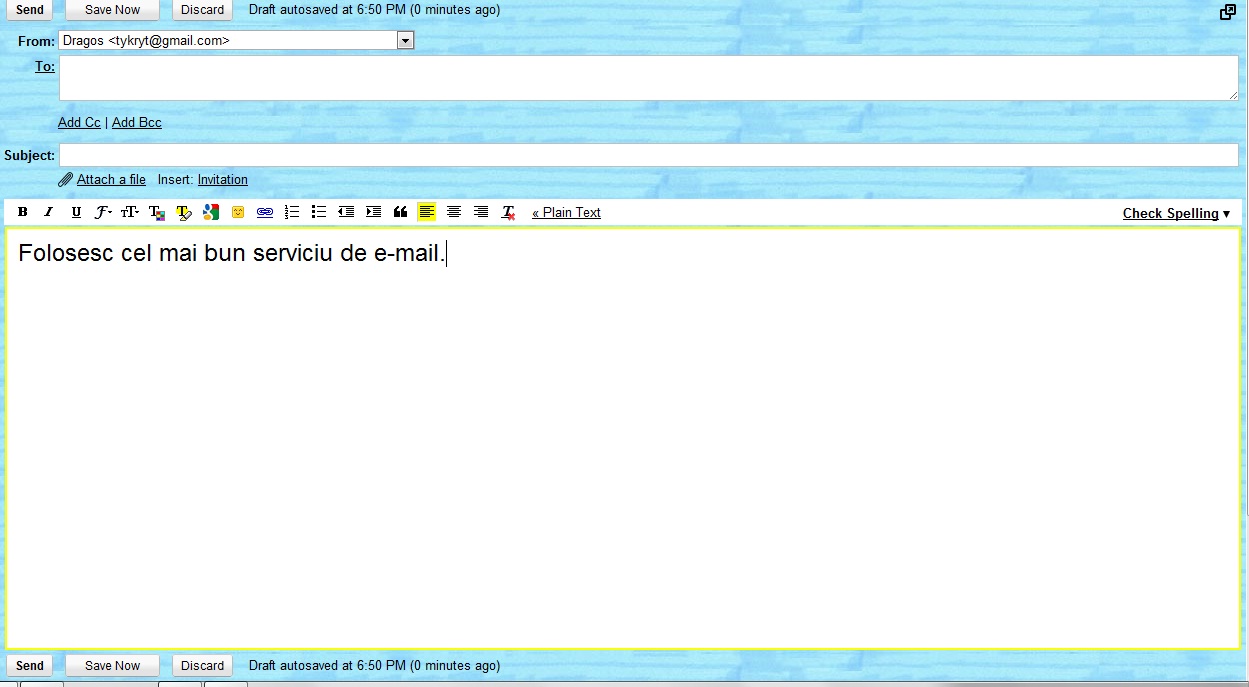
Task: Create a numbered list
Action: [292, 212]
